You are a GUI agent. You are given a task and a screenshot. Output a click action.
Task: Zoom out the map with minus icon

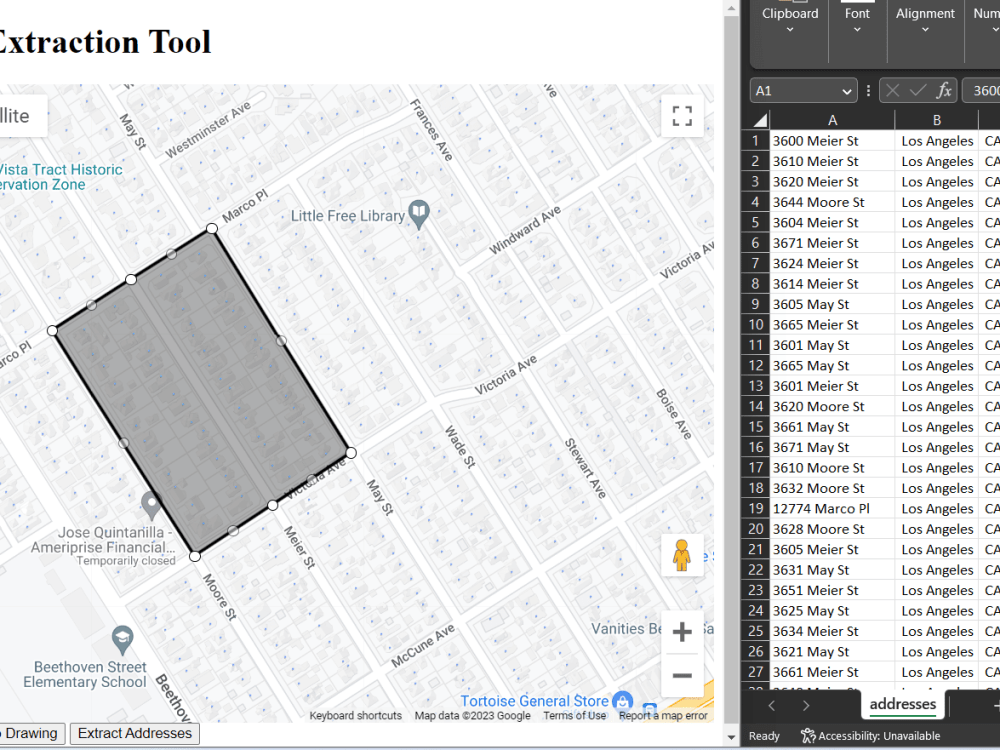pyautogui.click(x=682, y=675)
